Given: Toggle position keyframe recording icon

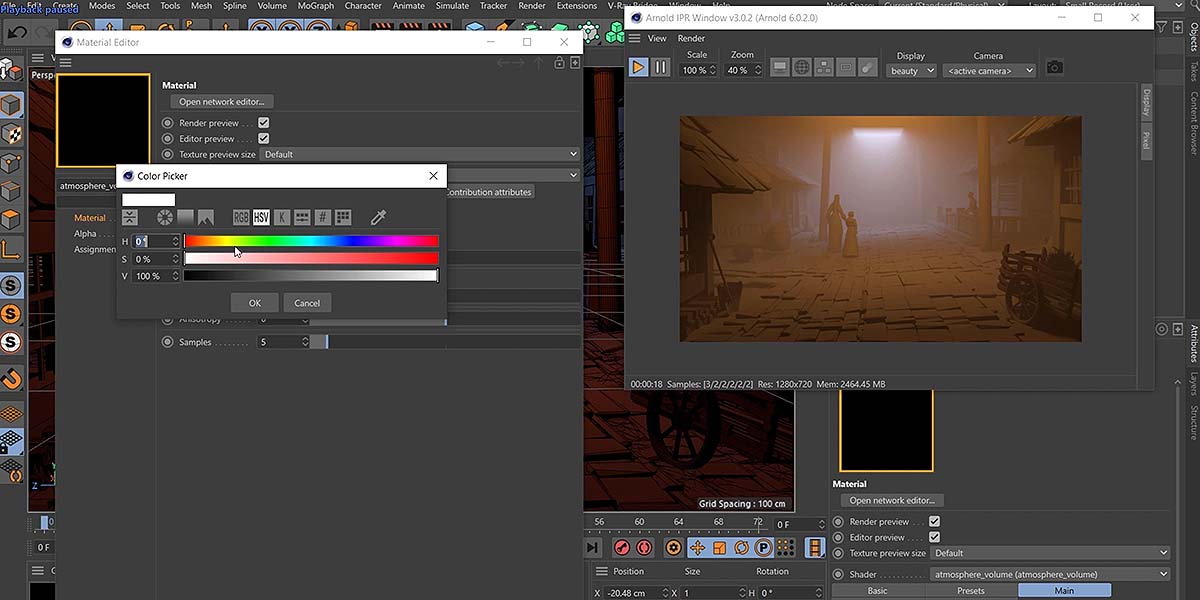Looking at the screenshot, I should coord(697,548).
